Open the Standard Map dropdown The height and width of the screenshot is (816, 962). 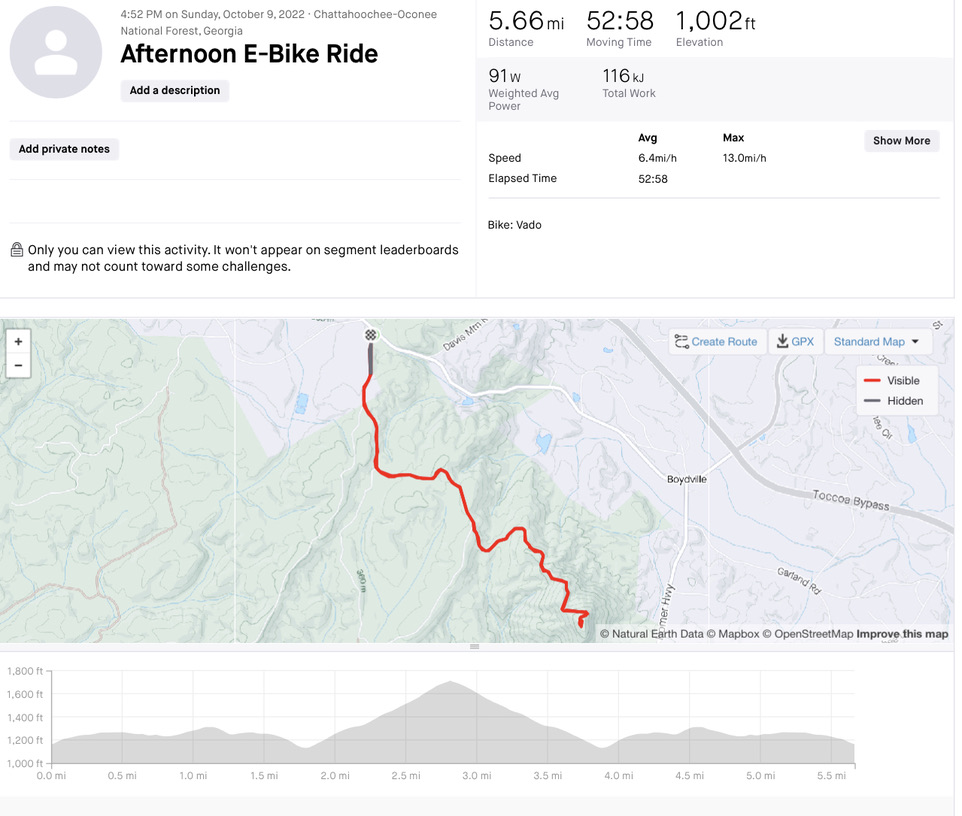pyautogui.click(x=877, y=342)
